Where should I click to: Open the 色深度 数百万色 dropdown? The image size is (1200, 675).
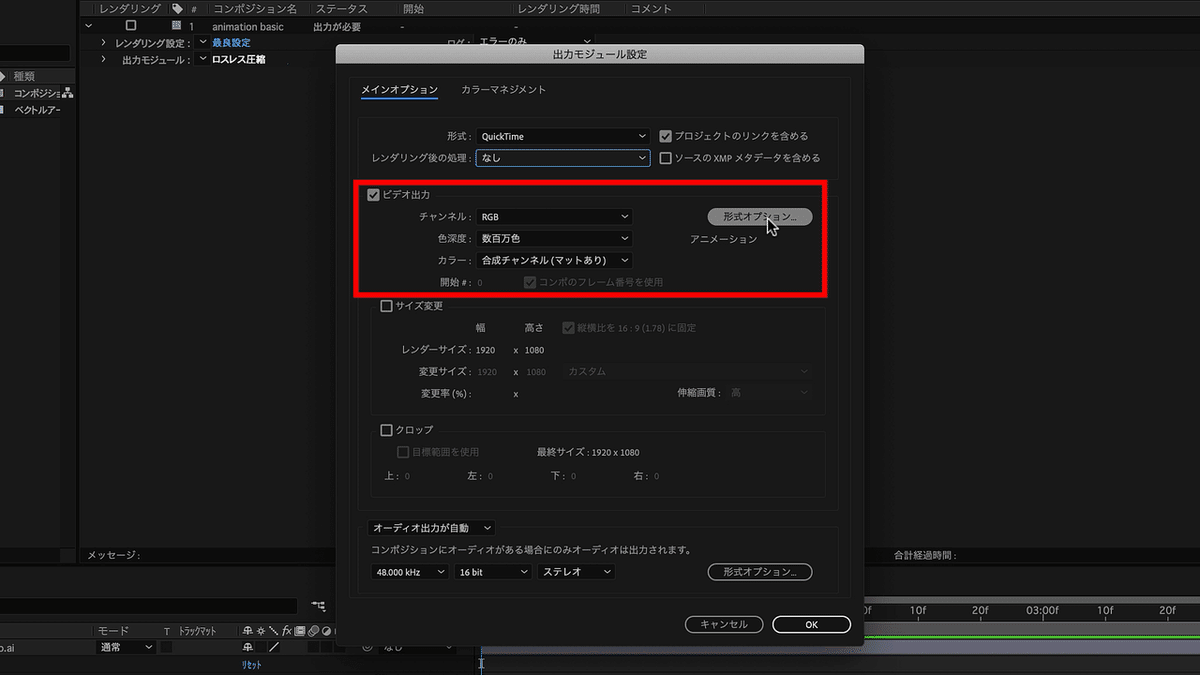pyautogui.click(x=555, y=239)
